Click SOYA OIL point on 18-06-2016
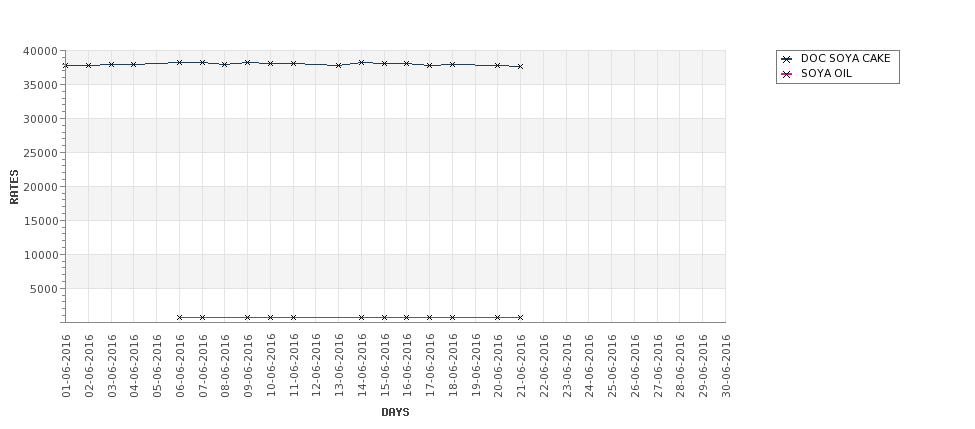The height and width of the screenshot is (429, 975). pyautogui.click(x=452, y=317)
